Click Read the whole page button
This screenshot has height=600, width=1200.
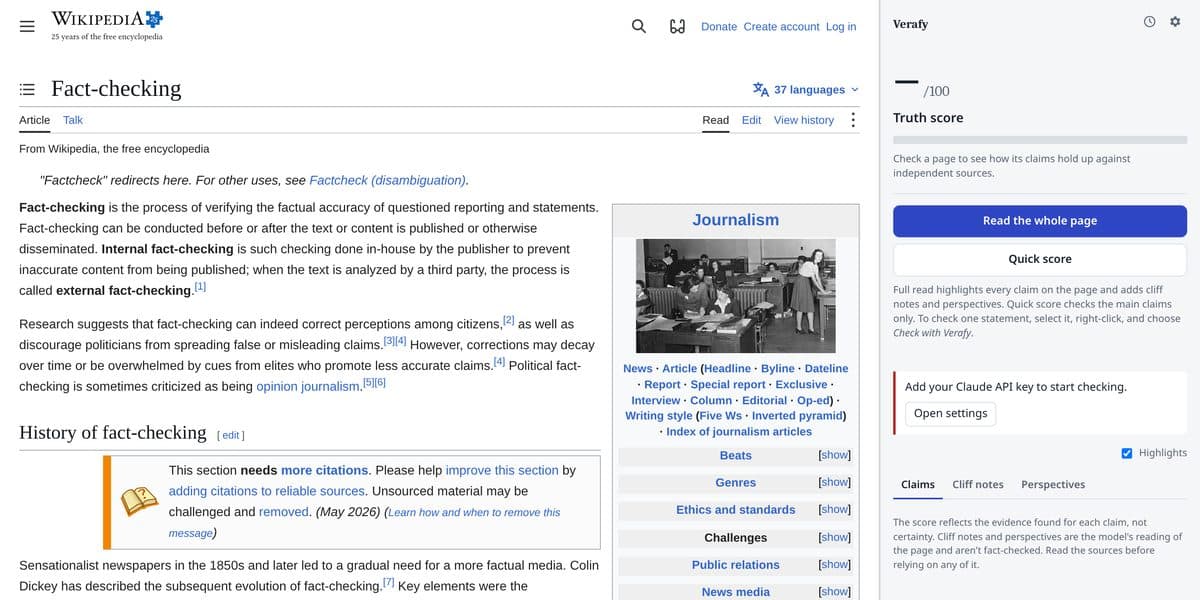tap(1040, 220)
